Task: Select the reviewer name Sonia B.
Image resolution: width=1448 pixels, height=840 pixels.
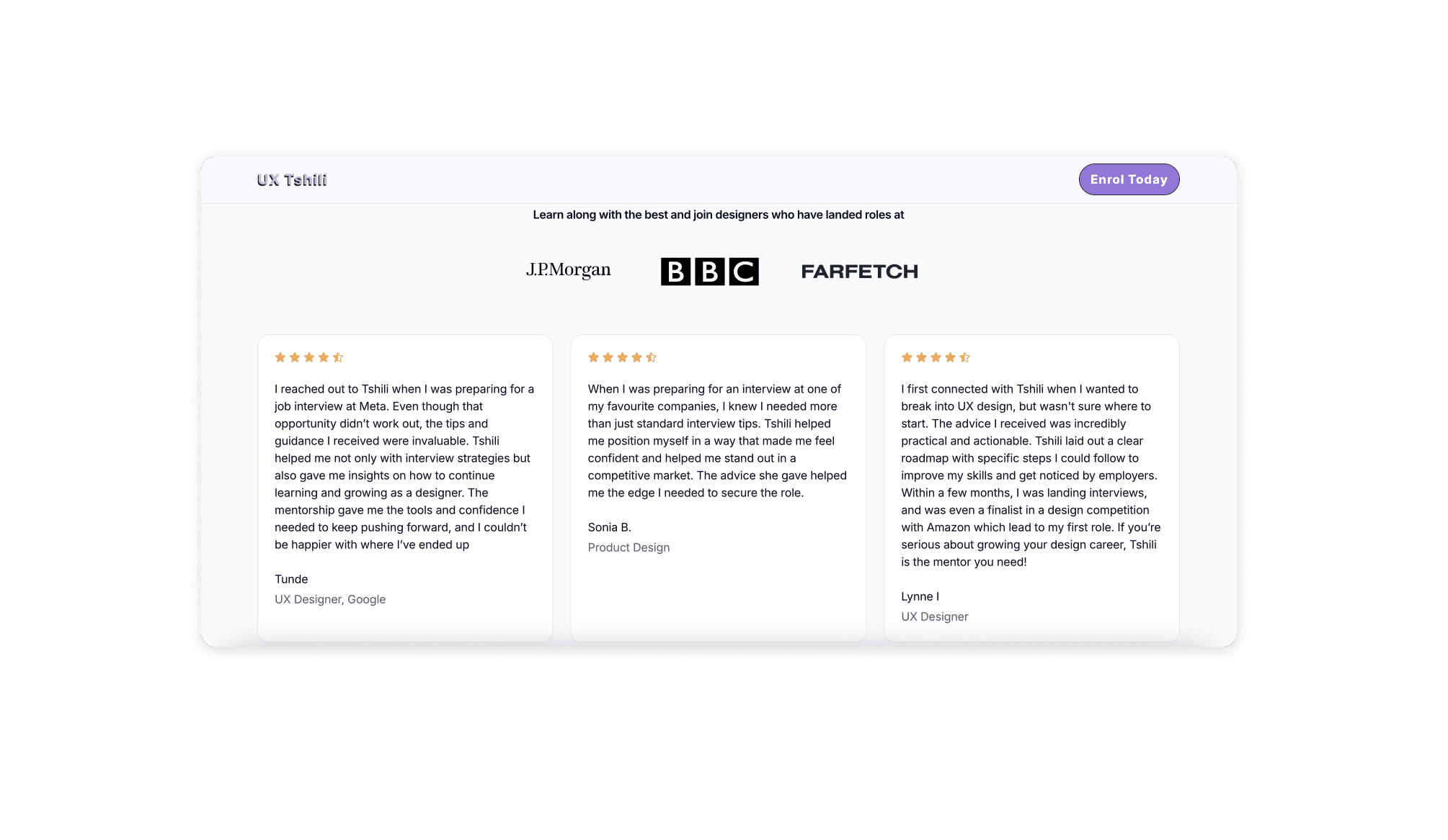Action: (610, 527)
